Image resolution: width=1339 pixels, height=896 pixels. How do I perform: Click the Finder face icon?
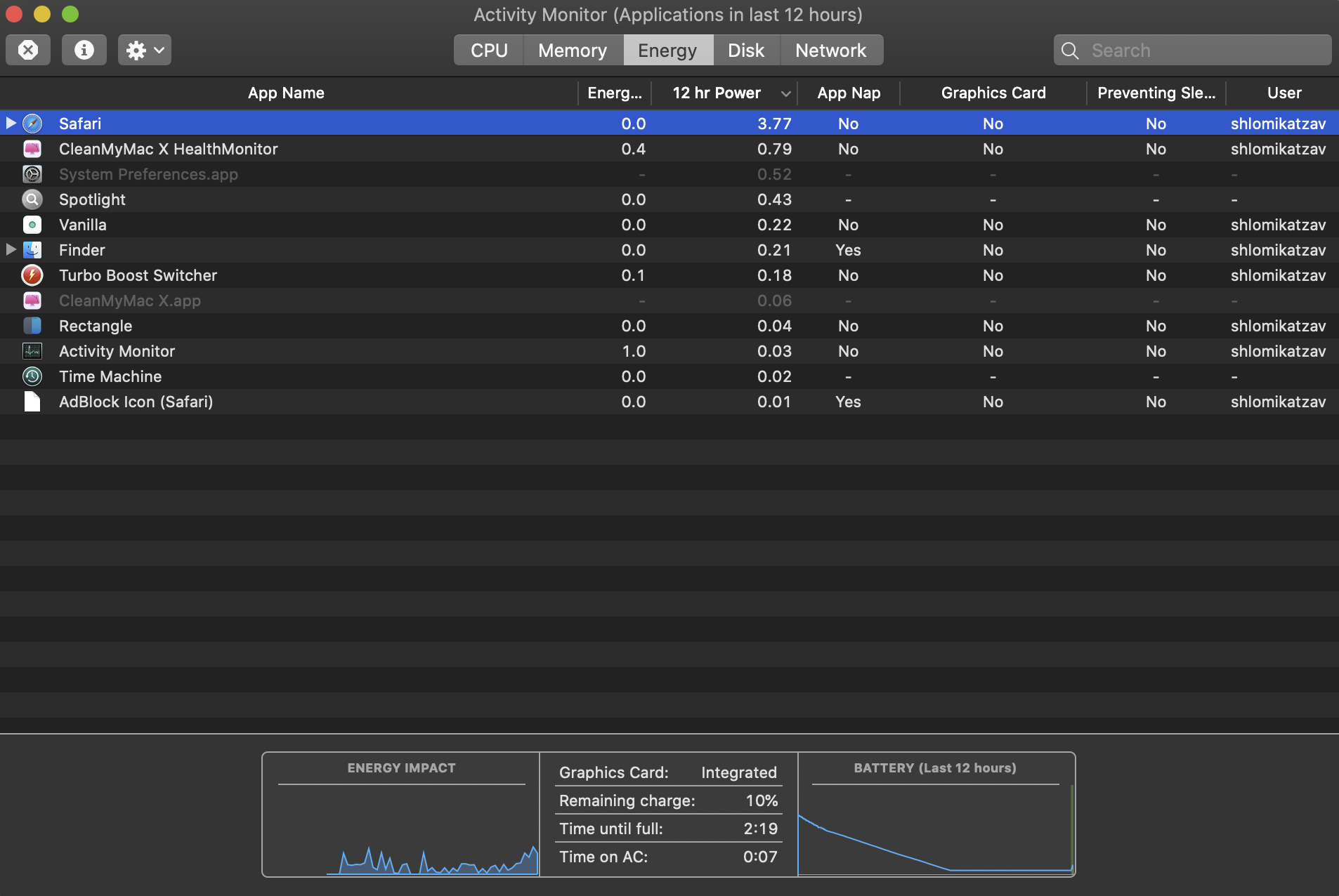tap(32, 250)
